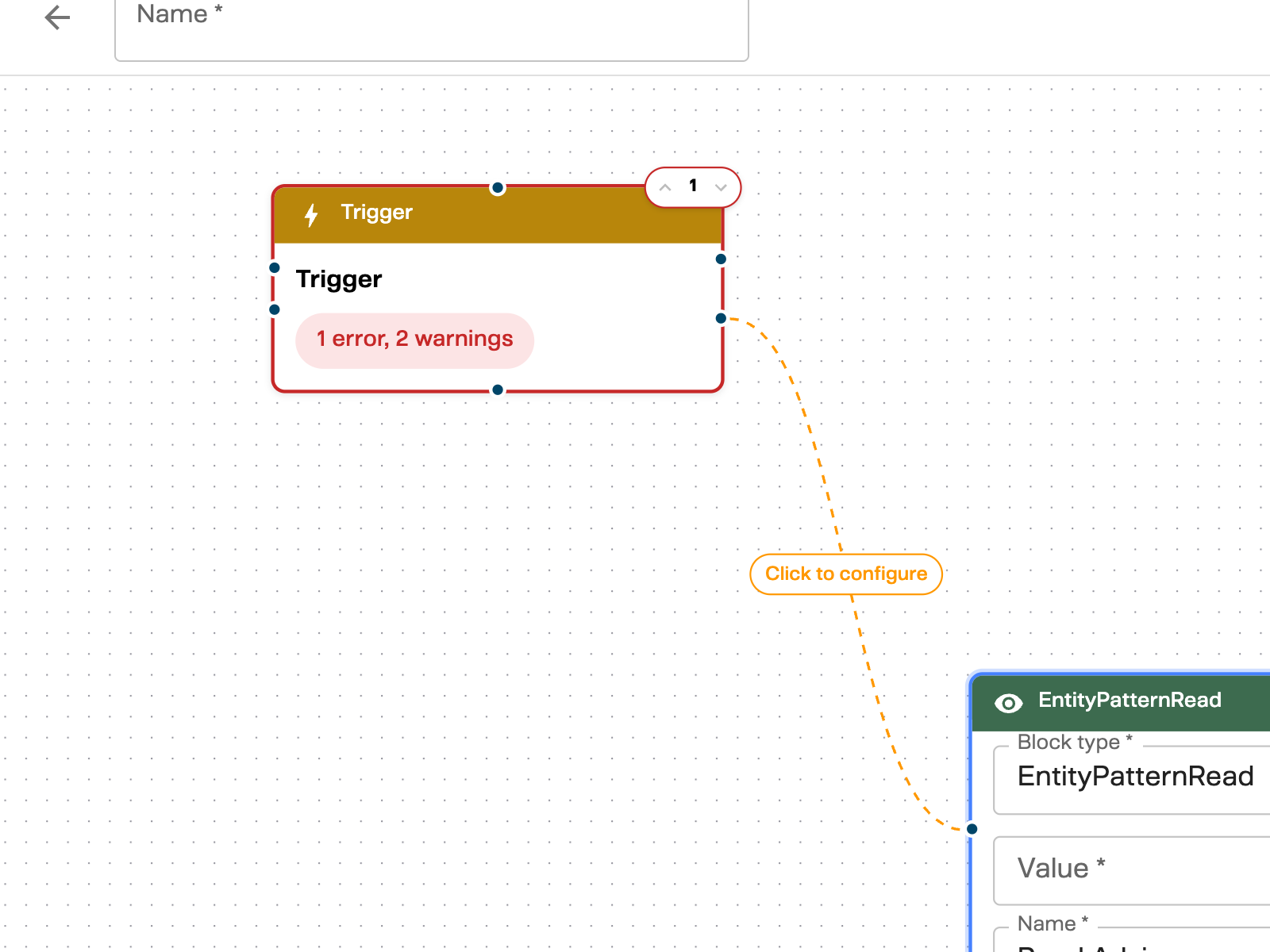Click the bottom connection handle of Trigger
This screenshot has height=952, width=1270.
(498, 390)
